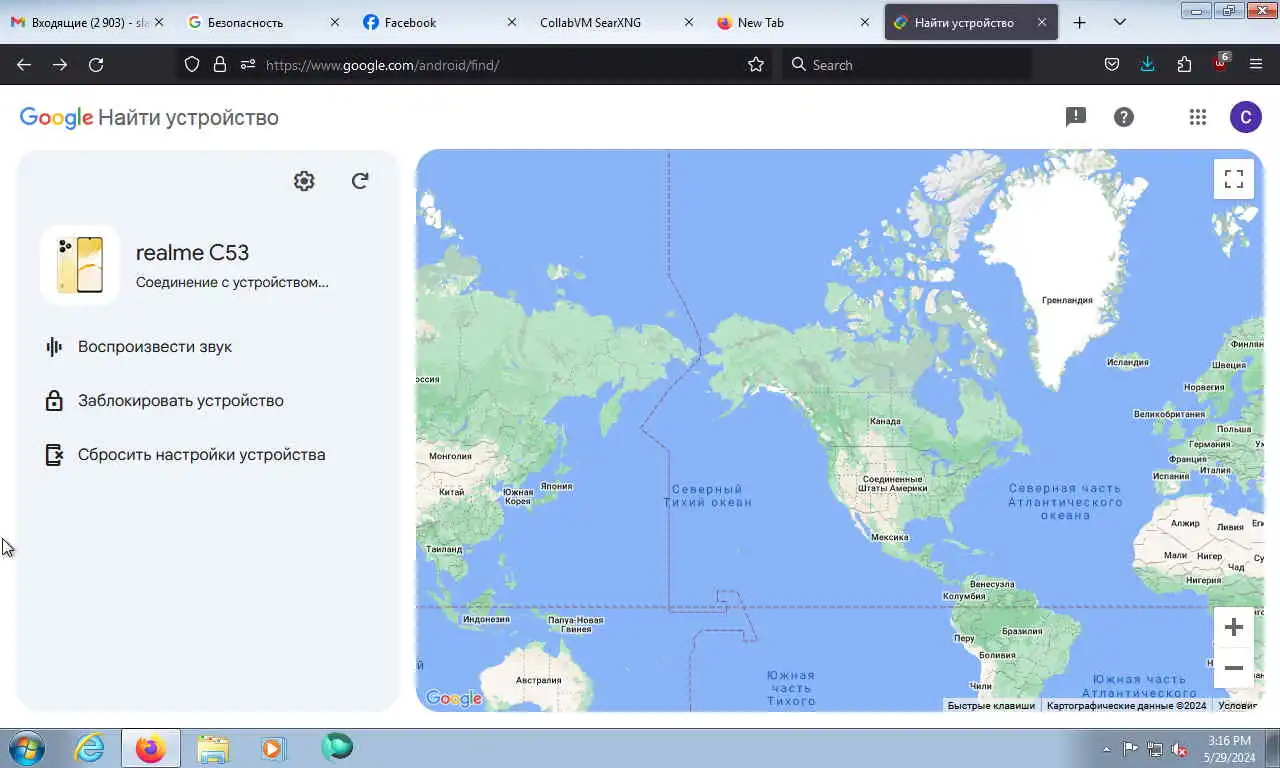This screenshot has width=1280, height=768.
Task: Open Windows Media Player taskbar icon
Action: pos(273,748)
